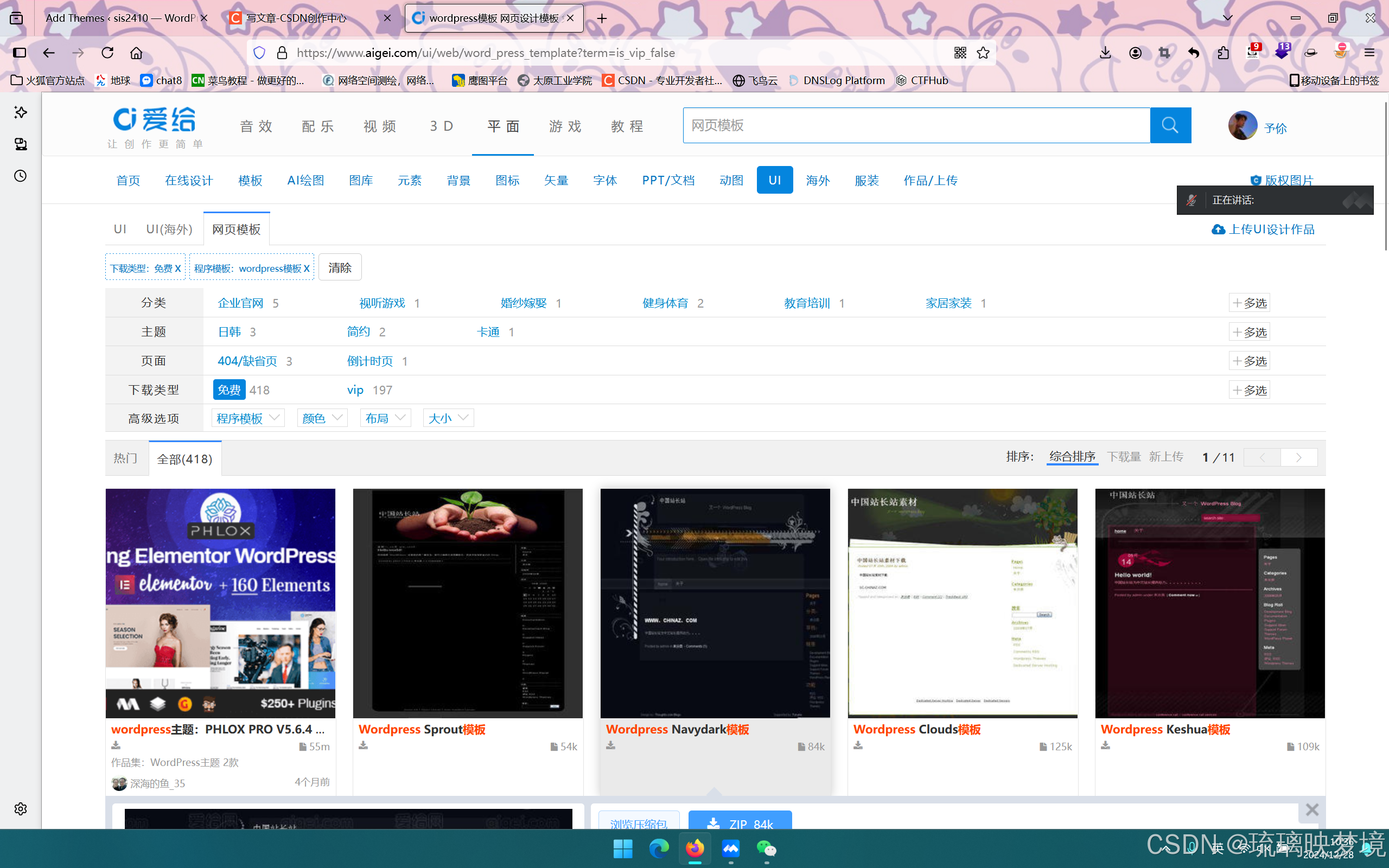Click the 网页模板 search input field
This screenshot has height=868, width=1389.
915,125
